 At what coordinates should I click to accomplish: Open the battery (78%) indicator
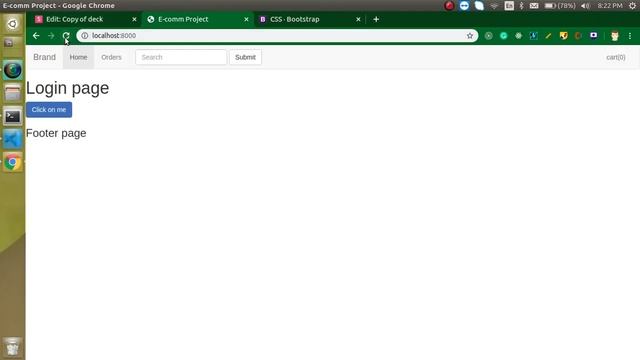point(560,6)
